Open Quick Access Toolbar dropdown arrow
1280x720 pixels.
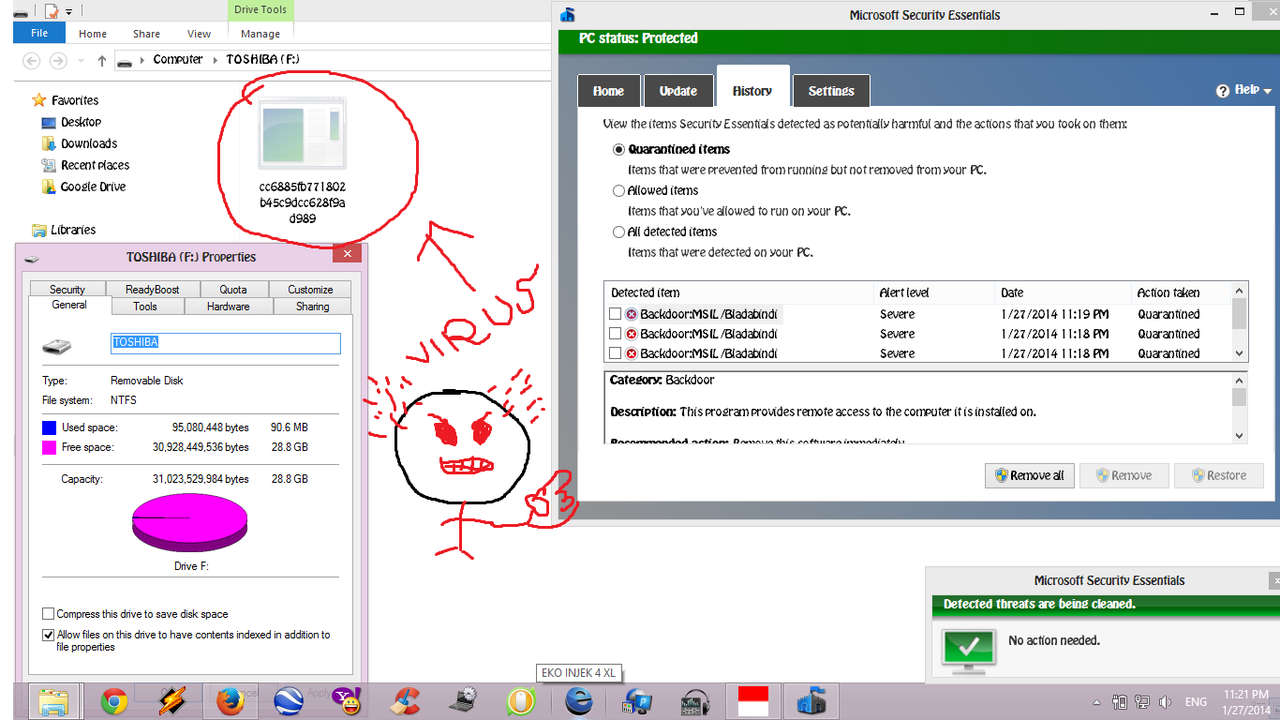(70, 11)
